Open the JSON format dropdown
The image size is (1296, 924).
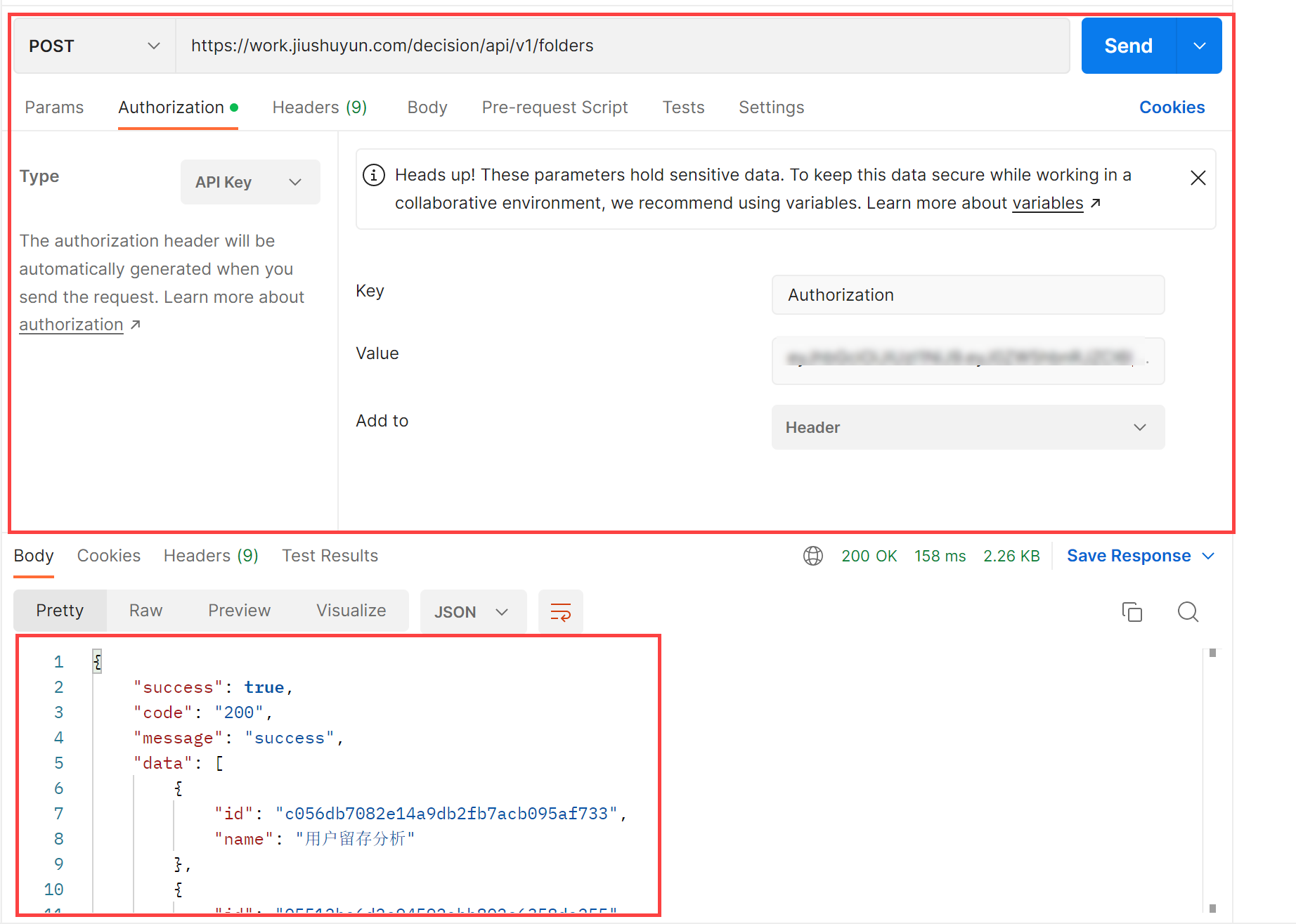tap(473, 611)
